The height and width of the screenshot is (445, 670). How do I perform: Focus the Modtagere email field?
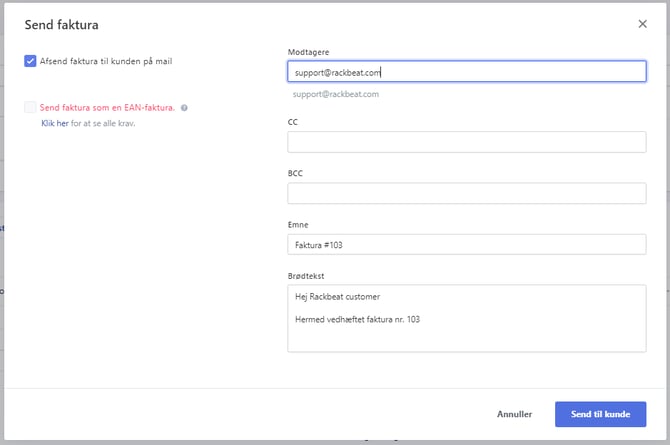click(467, 71)
